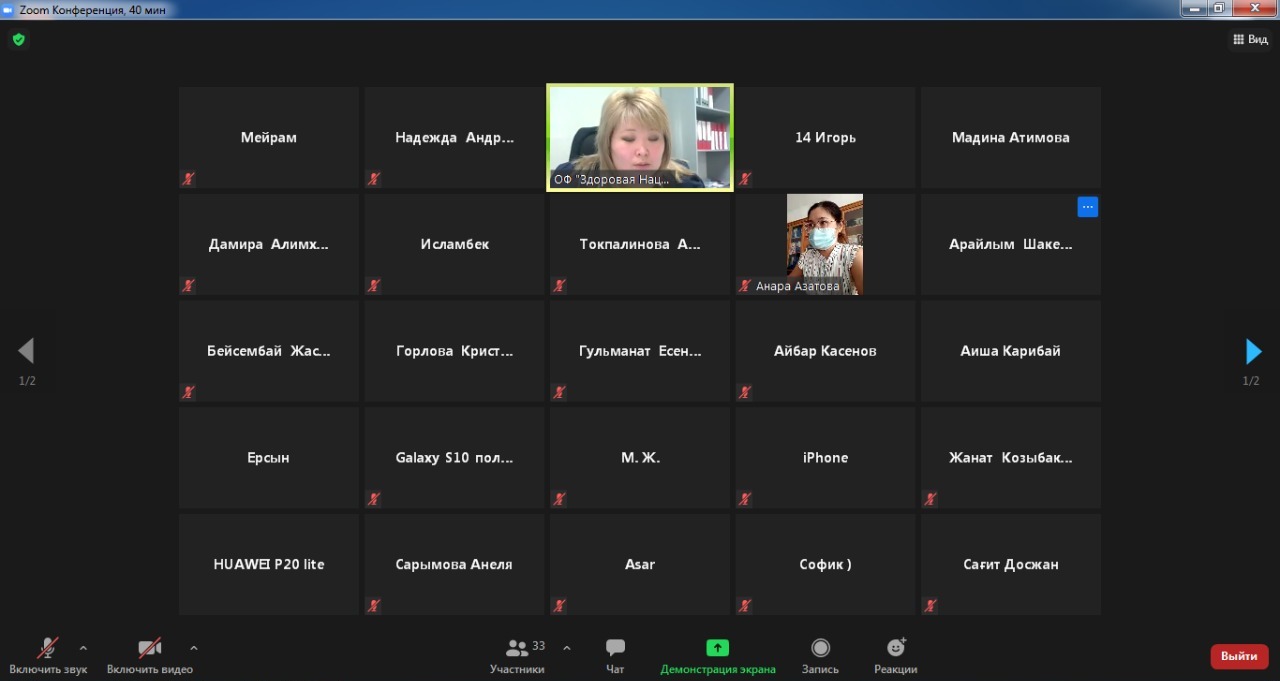Click muted mic icon on Мейрам tile
The width and height of the screenshot is (1280, 681).
click(188, 179)
